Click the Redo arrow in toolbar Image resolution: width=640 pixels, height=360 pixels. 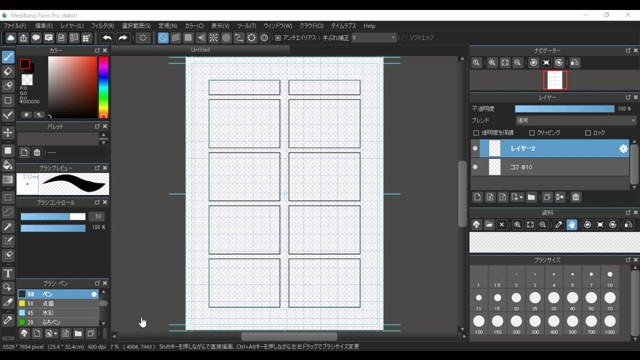[x=122, y=38]
